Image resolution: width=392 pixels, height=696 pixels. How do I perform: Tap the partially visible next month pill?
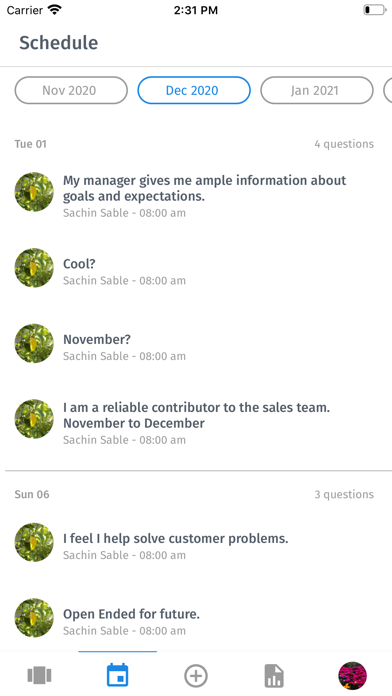(x=388, y=91)
